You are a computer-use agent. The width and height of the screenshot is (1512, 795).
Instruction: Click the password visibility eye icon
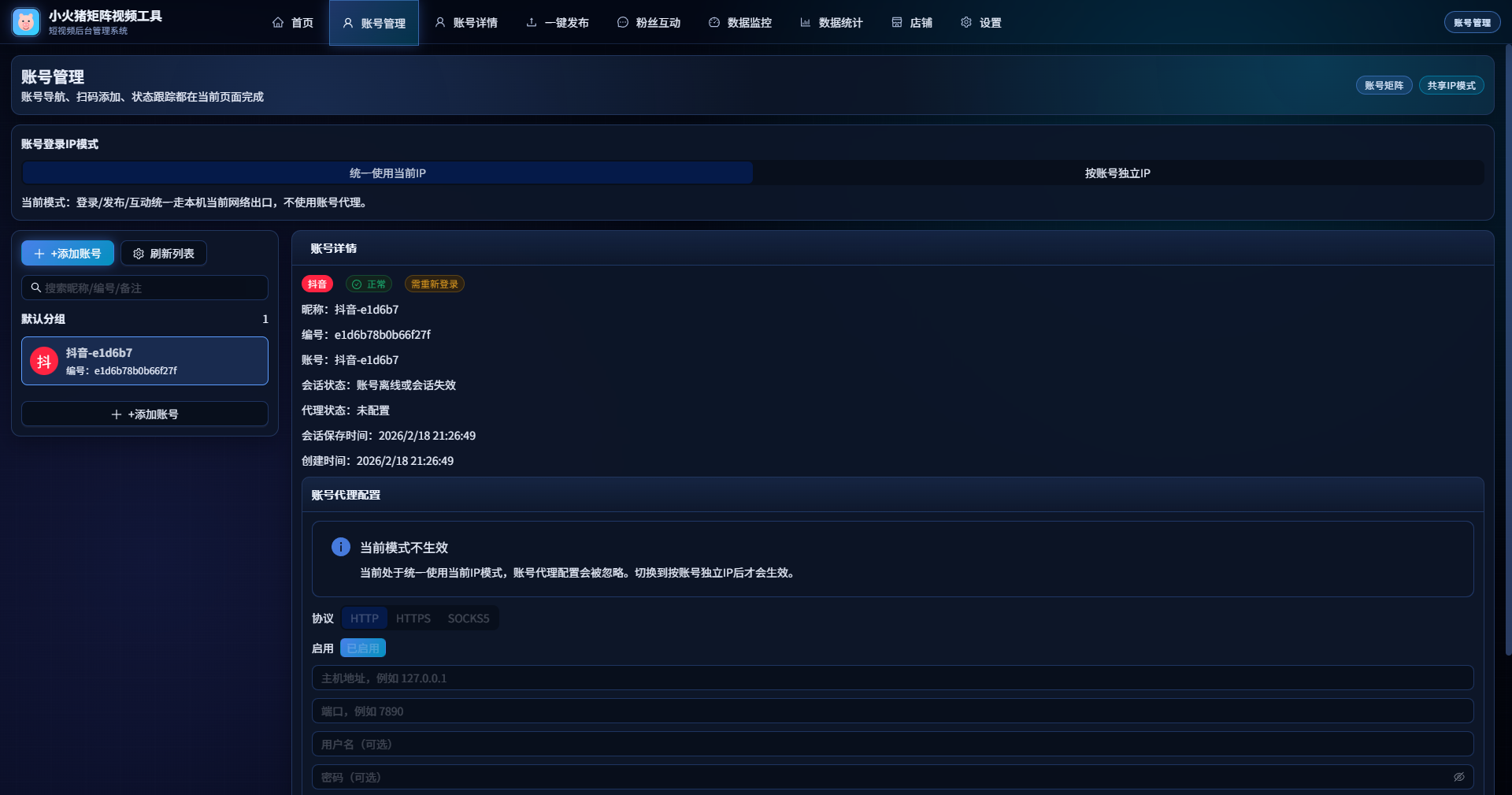tap(1458, 777)
